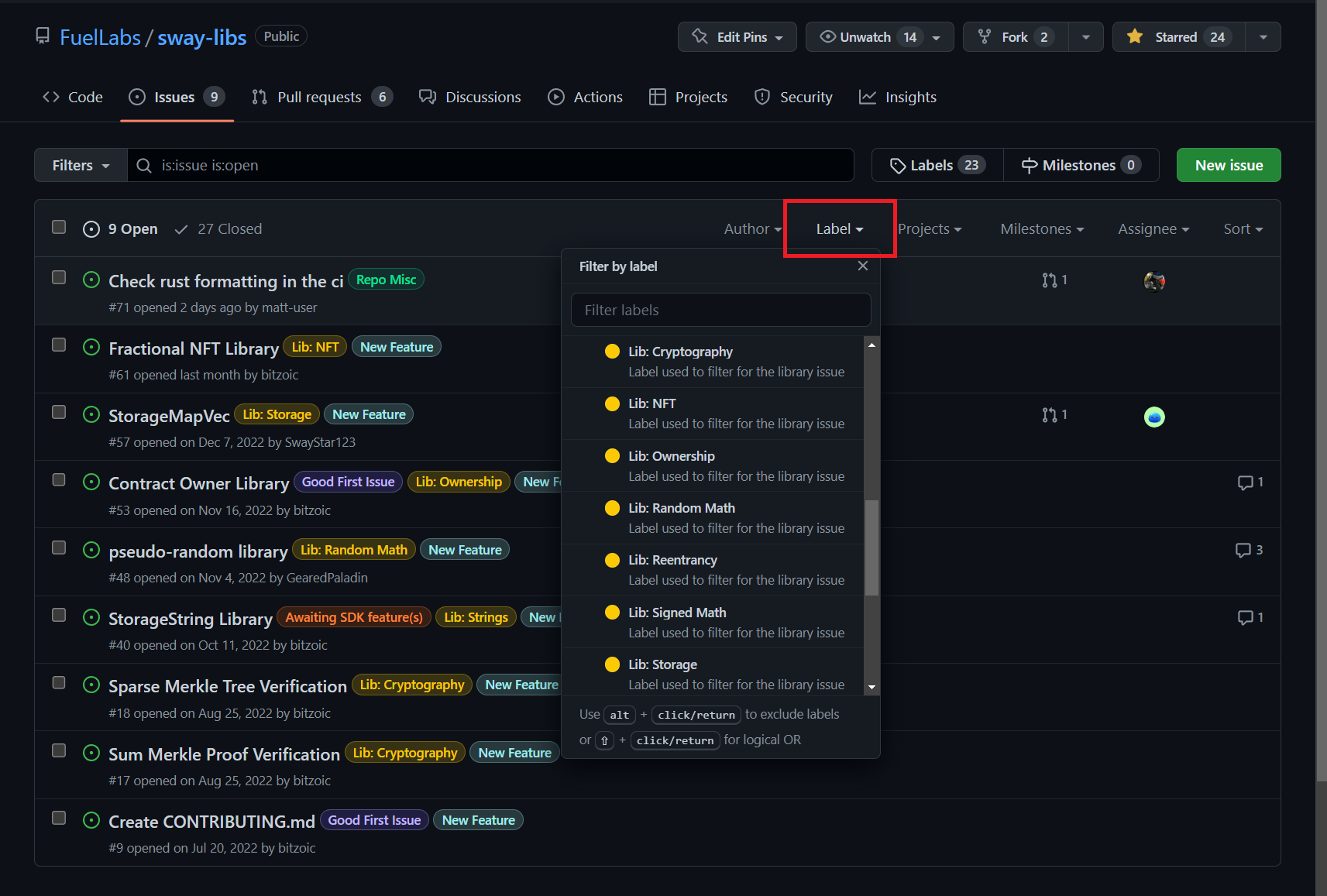
Task: Select all issues checkbox in header
Action: pos(59,227)
